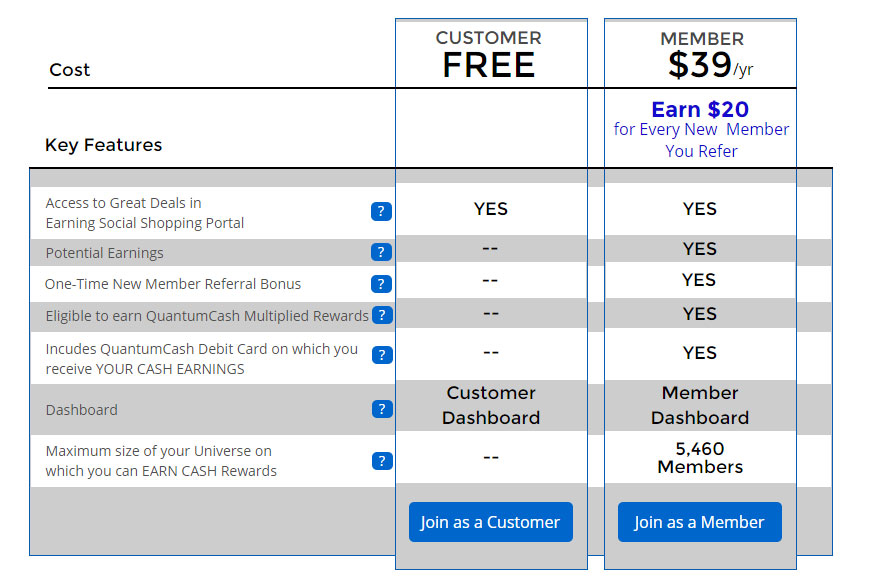Click the Potential Earnings feature label
This screenshot has width=870, height=587.
point(104,253)
